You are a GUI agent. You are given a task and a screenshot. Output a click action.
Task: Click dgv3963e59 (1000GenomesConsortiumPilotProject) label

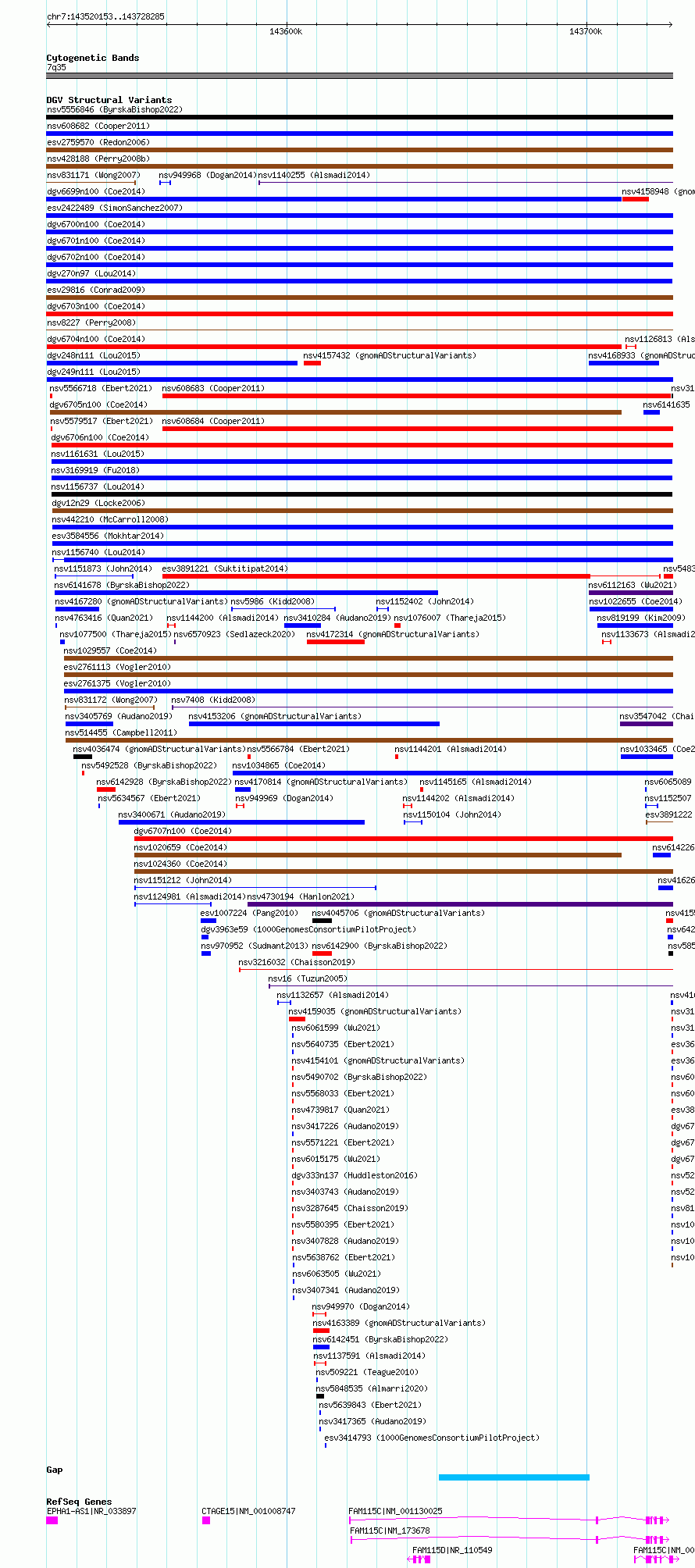tap(308, 929)
